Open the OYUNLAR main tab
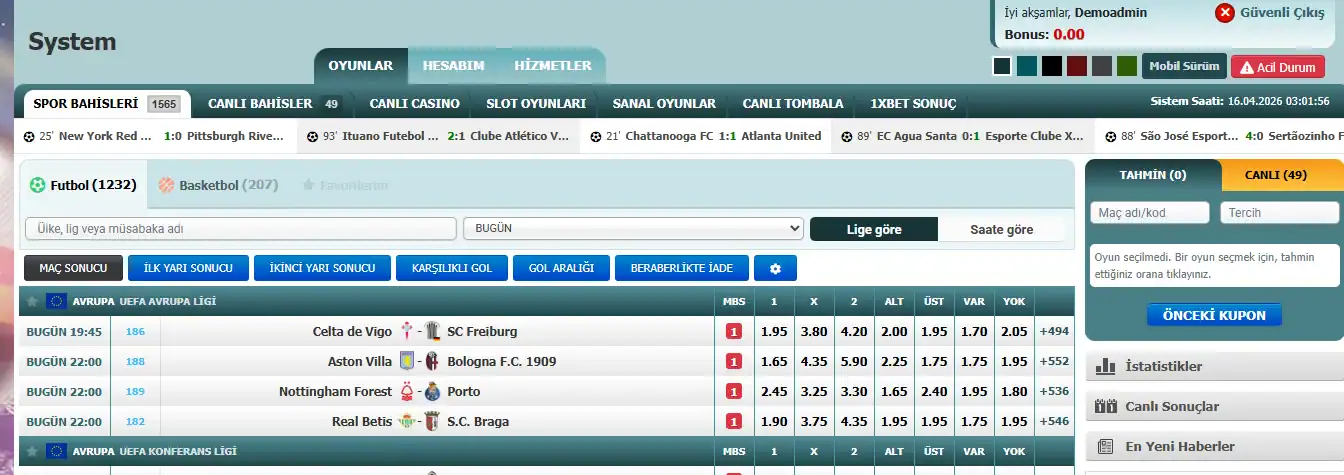This screenshot has height=475, width=1344. [x=361, y=66]
